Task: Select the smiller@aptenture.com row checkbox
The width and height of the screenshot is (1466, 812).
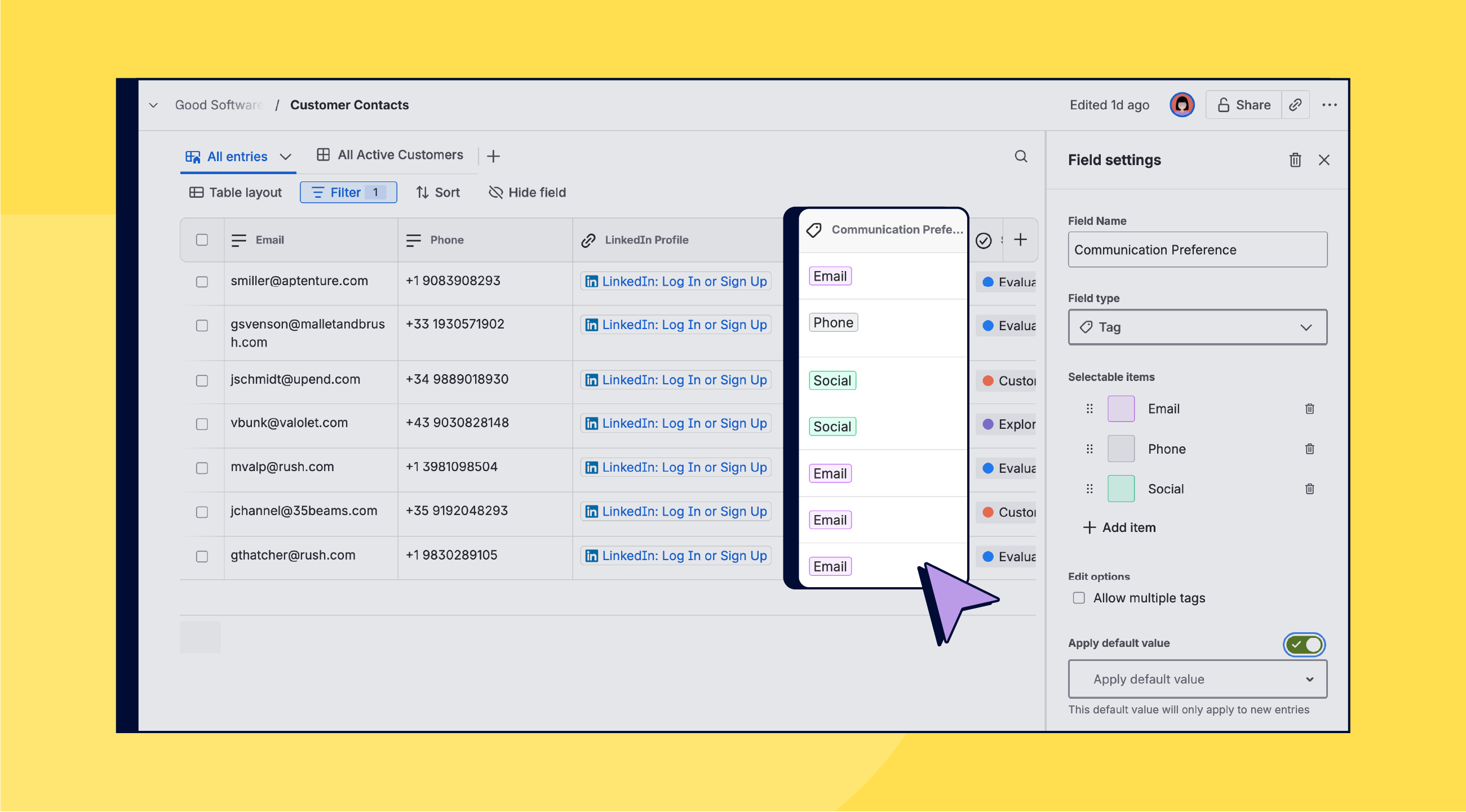Action: (x=202, y=281)
